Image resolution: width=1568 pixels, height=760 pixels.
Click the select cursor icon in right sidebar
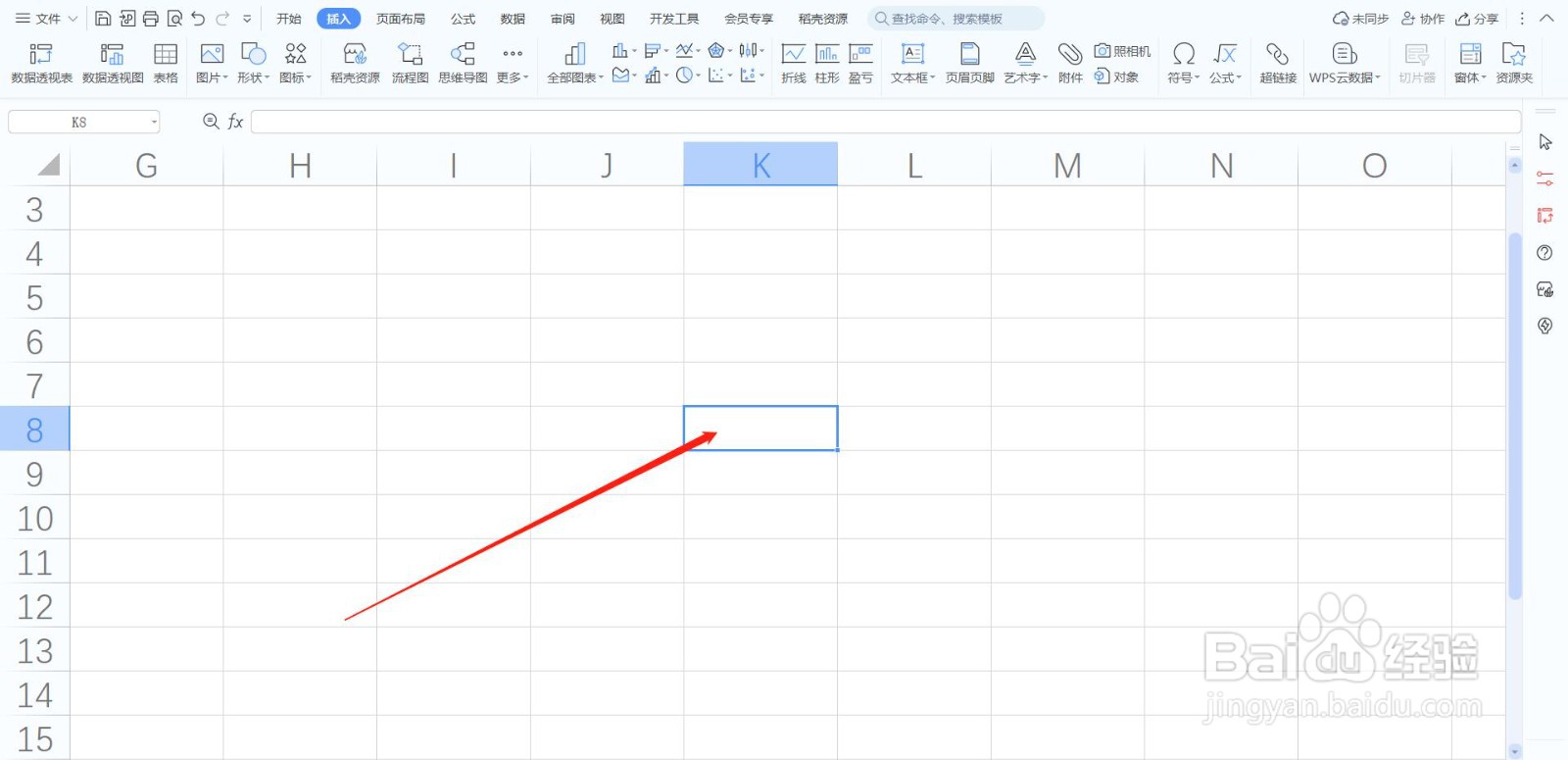point(1545,142)
